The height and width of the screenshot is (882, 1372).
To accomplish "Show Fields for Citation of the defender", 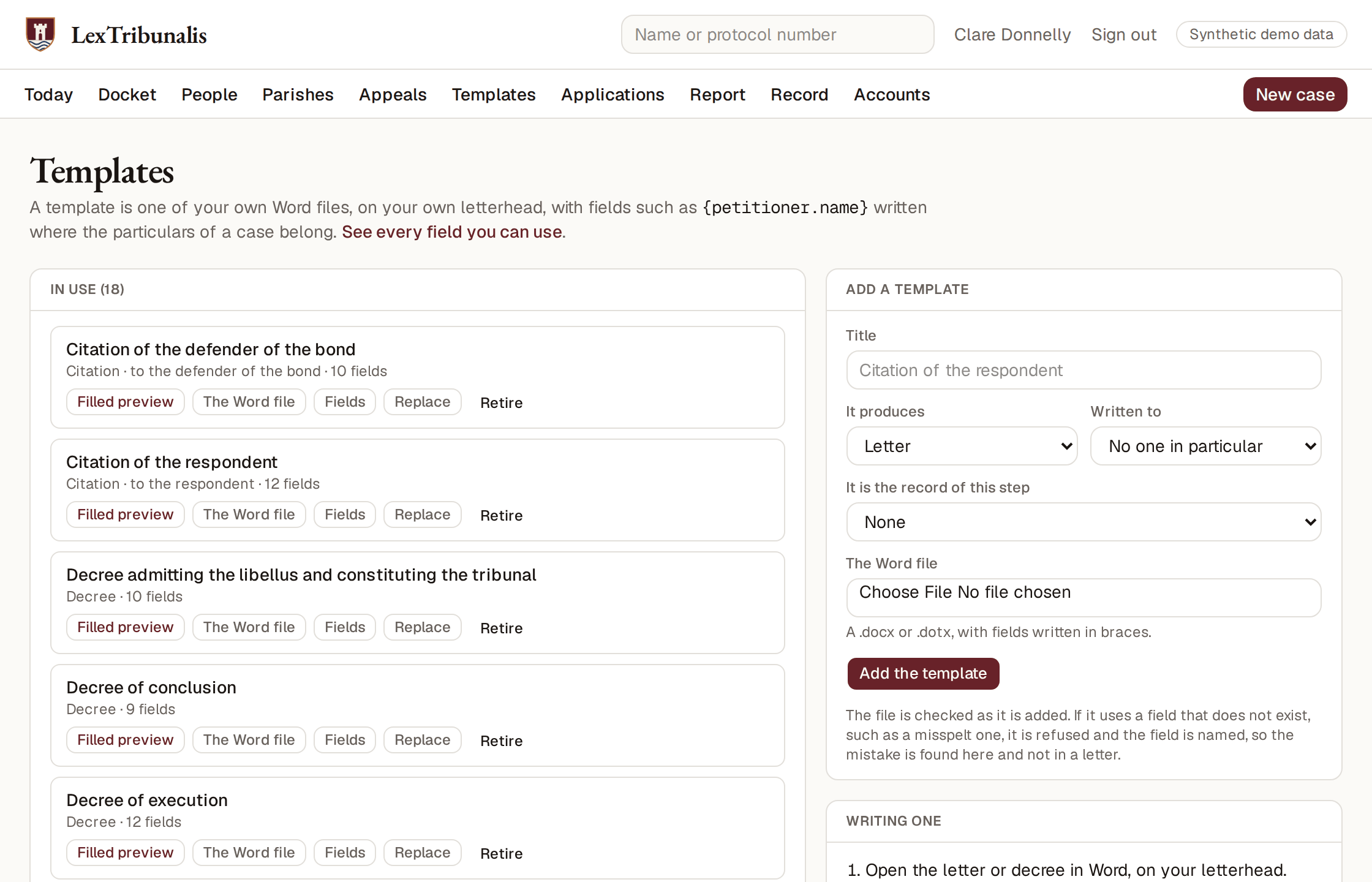I will tap(345, 402).
